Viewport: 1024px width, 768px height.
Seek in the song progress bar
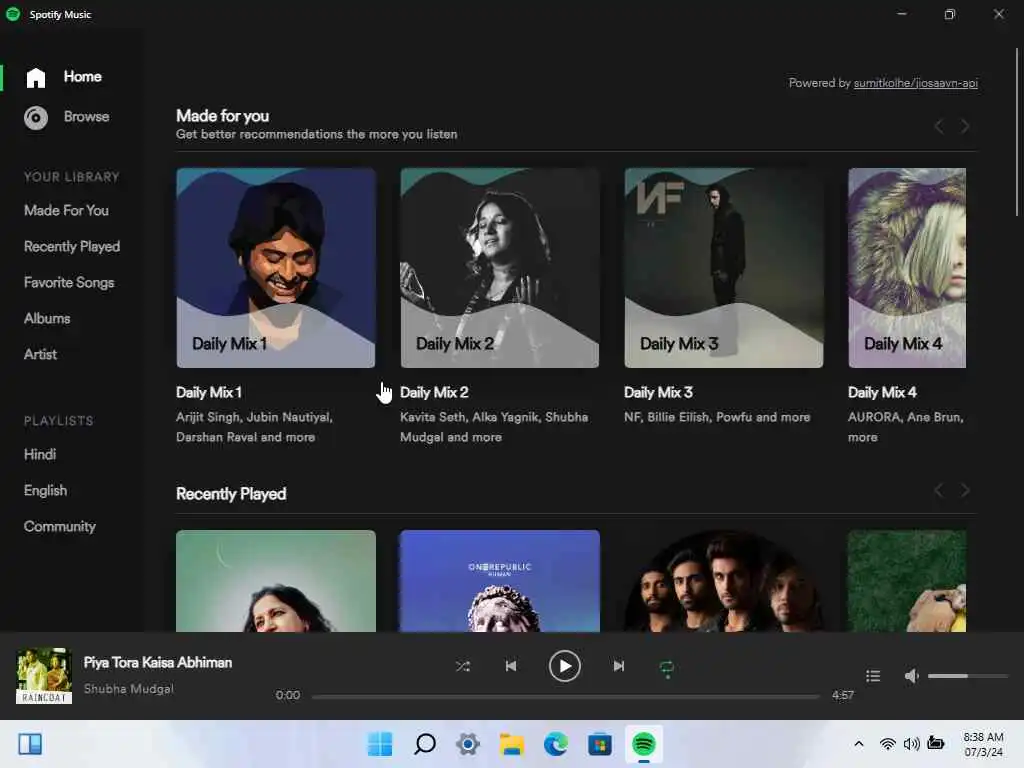pyautogui.click(x=566, y=696)
